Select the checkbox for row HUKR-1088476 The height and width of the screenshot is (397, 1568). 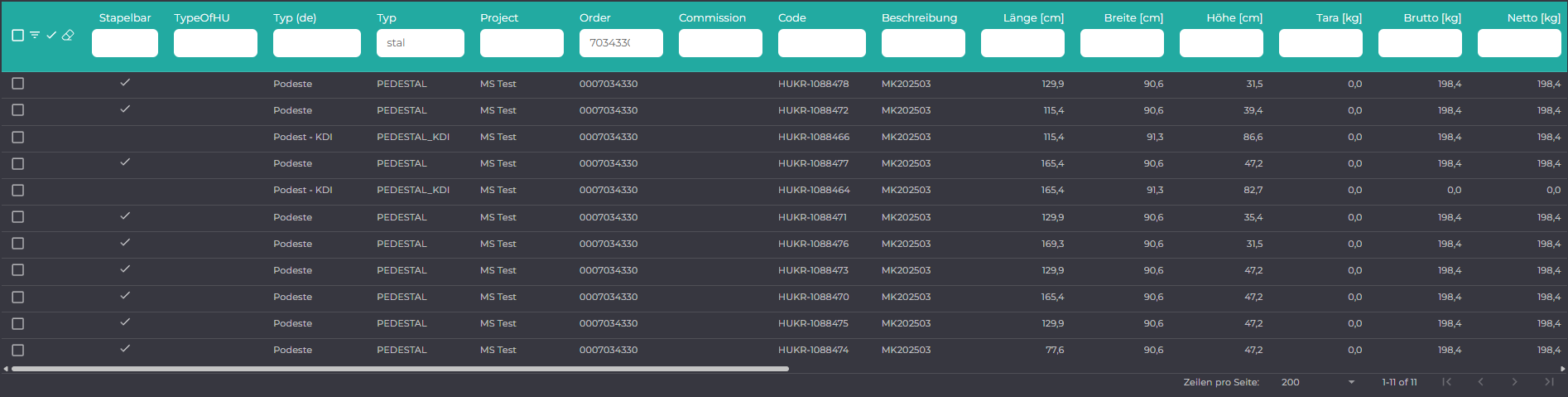18,244
